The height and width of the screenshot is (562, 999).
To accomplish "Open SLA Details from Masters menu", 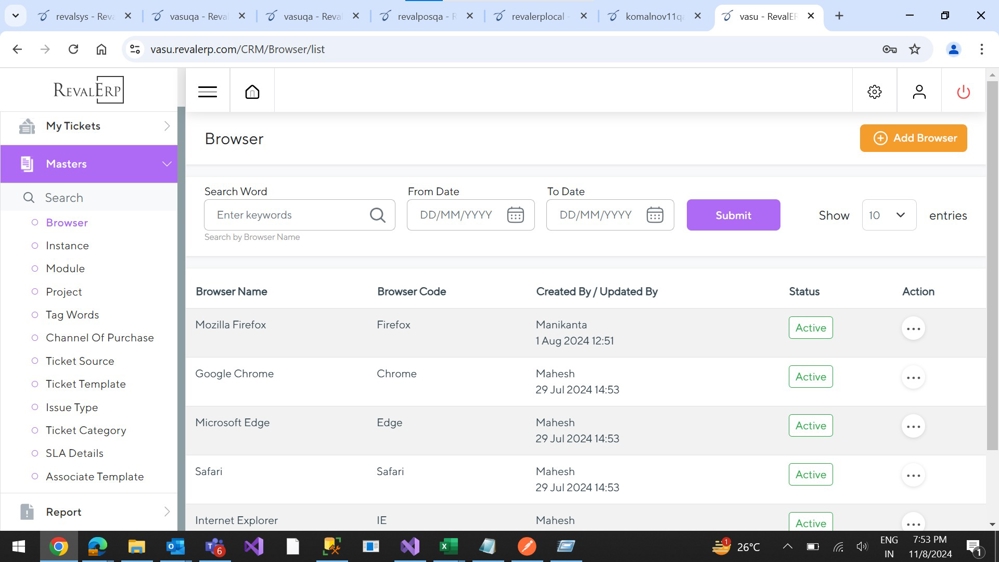I will click(x=74, y=453).
